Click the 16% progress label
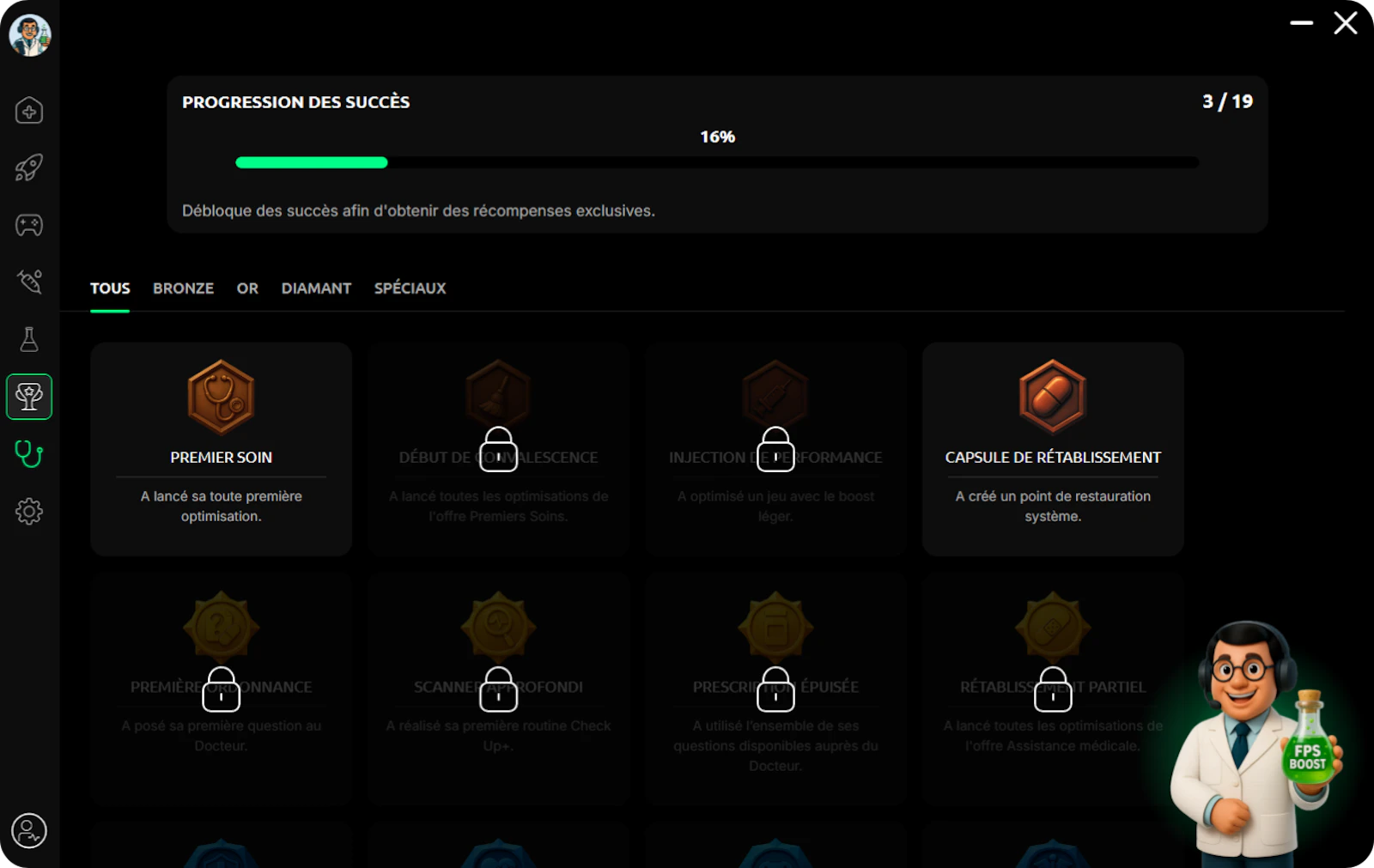 pyautogui.click(x=717, y=137)
